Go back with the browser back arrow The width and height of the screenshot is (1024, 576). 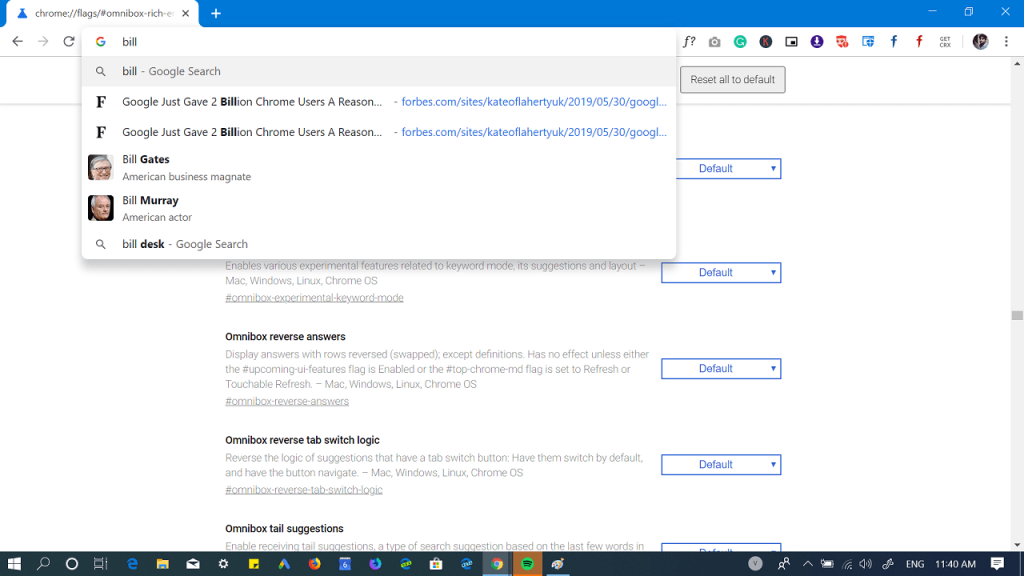point(18,41)
